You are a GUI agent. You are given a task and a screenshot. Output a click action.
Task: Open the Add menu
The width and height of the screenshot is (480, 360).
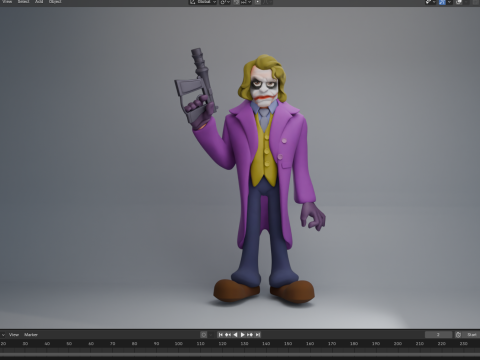click(39, 2)
